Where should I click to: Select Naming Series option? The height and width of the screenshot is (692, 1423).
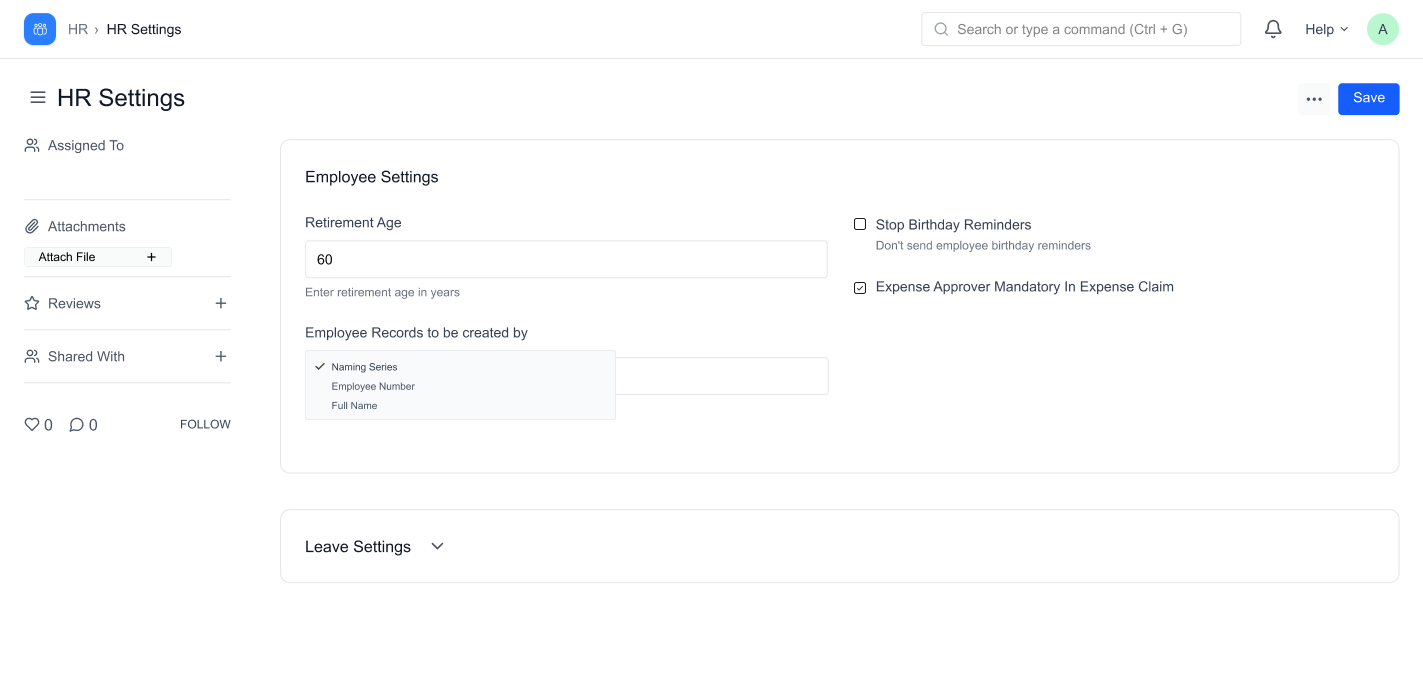364,367
